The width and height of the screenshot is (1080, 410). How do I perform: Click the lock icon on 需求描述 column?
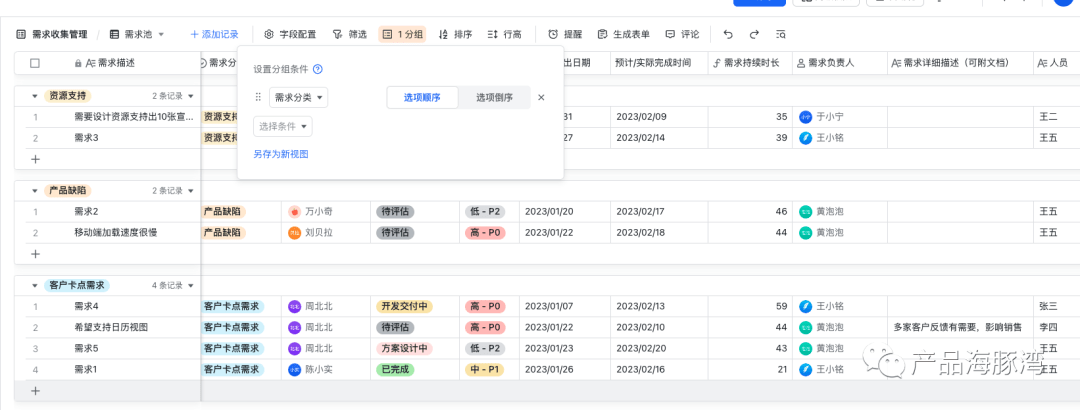[x=79, y=63]
